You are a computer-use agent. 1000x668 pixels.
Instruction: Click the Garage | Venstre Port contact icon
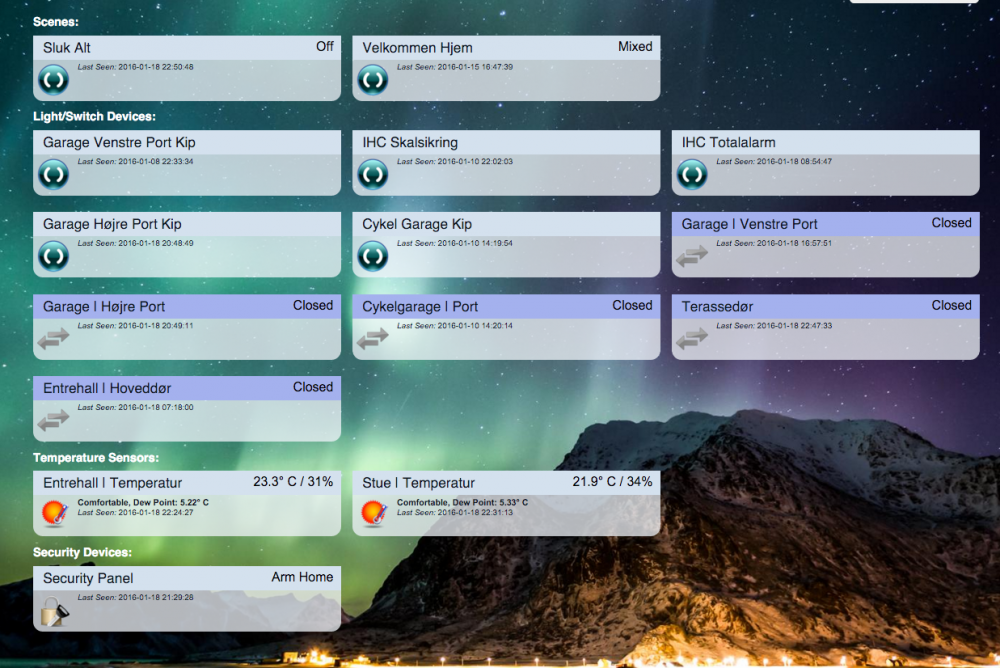coord(692,256)
